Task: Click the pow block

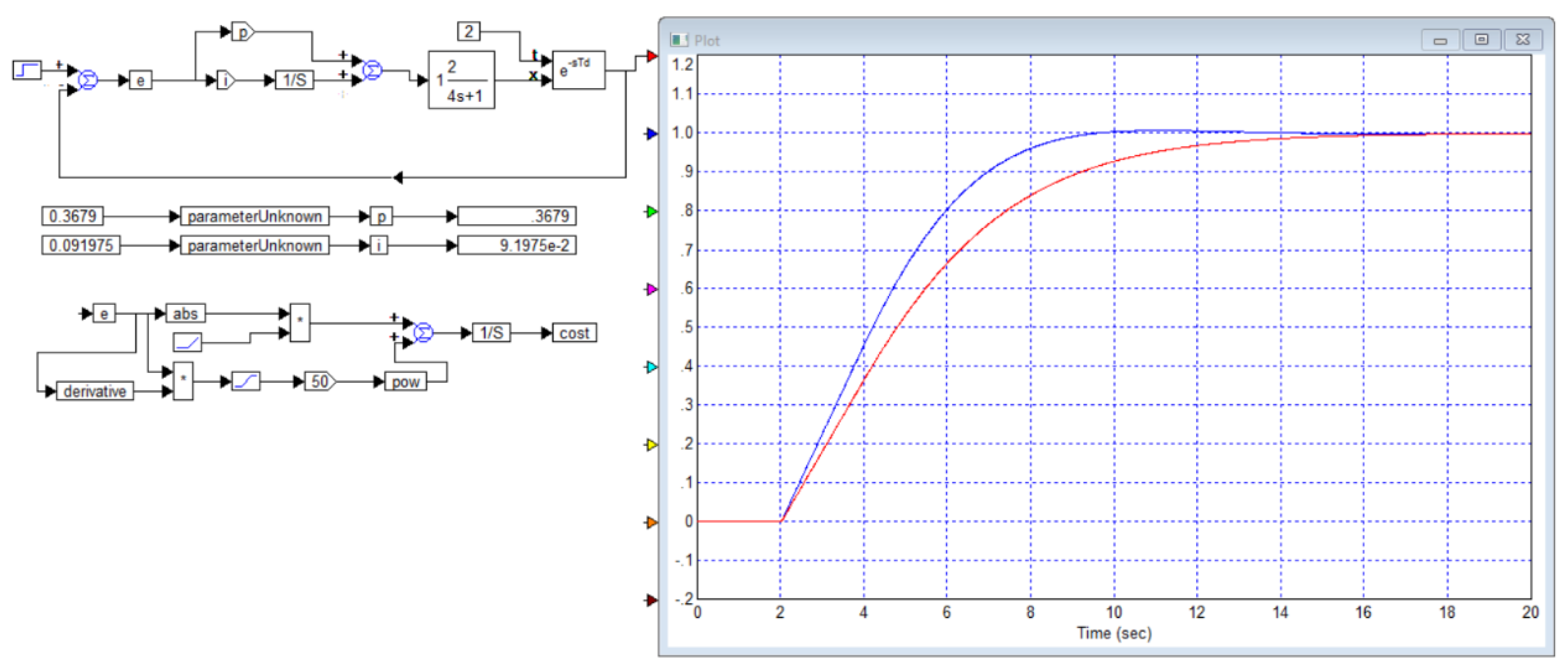Action: point(406,382)
